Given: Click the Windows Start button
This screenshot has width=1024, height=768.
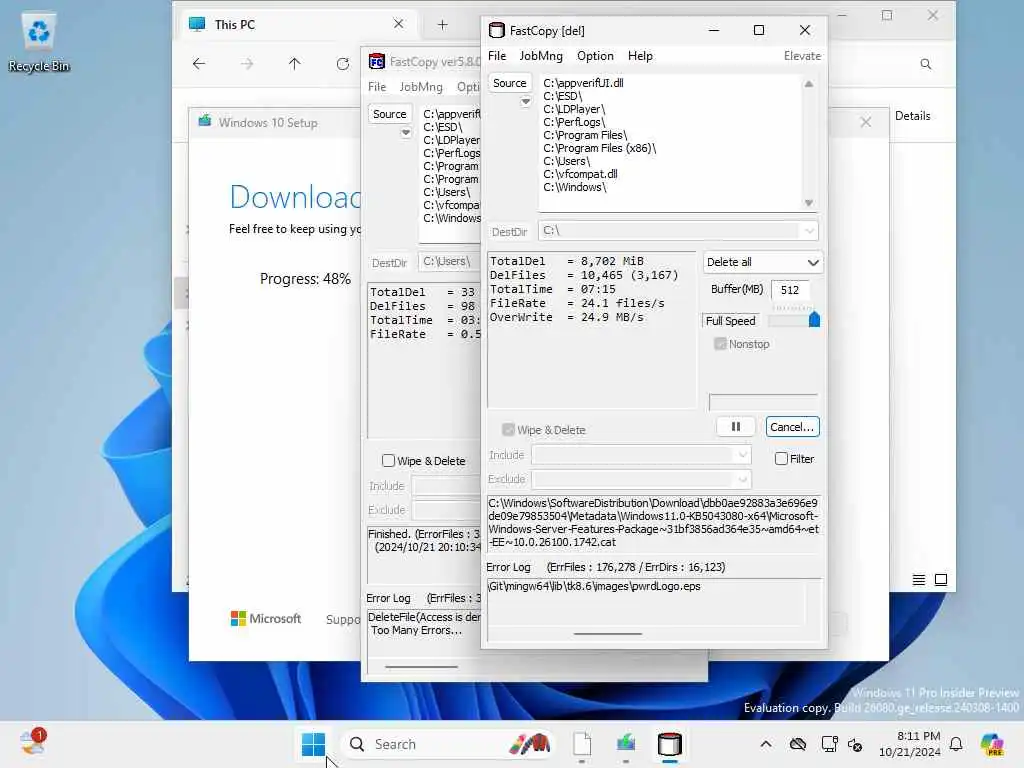Looking at the screenshot, I should [313, 744].
